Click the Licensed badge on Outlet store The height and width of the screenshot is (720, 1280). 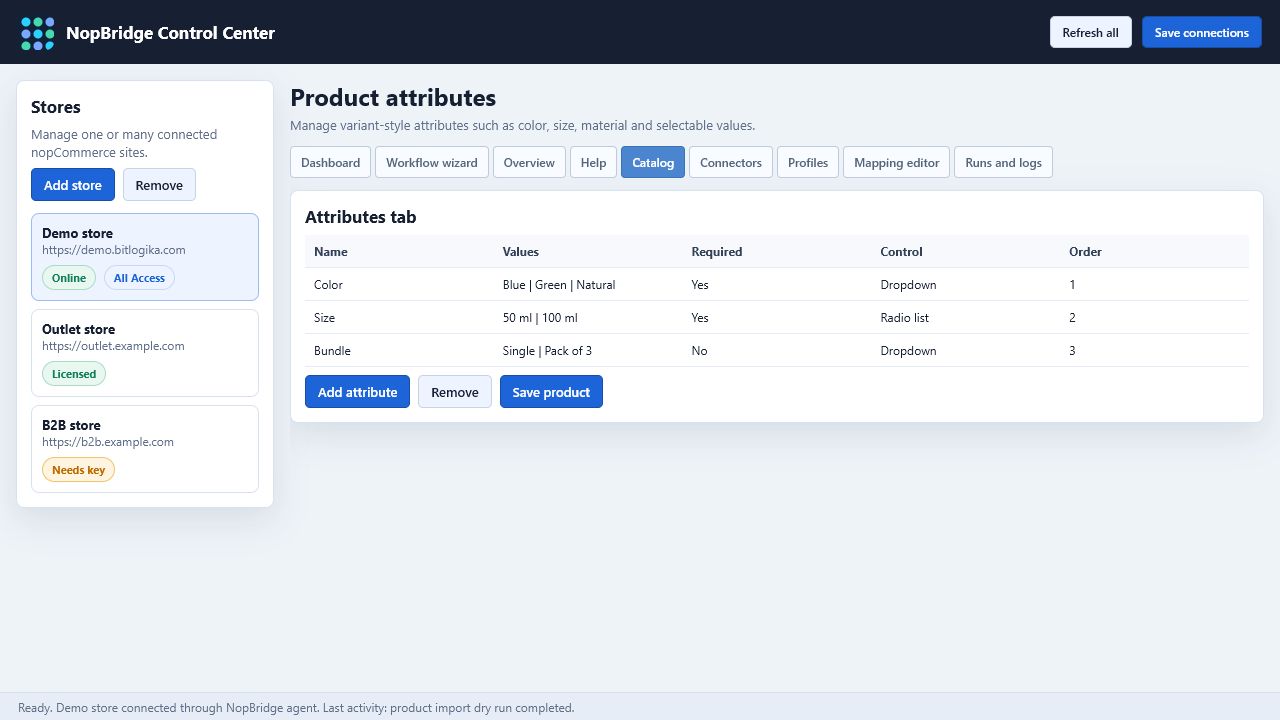tap(74, 374)
